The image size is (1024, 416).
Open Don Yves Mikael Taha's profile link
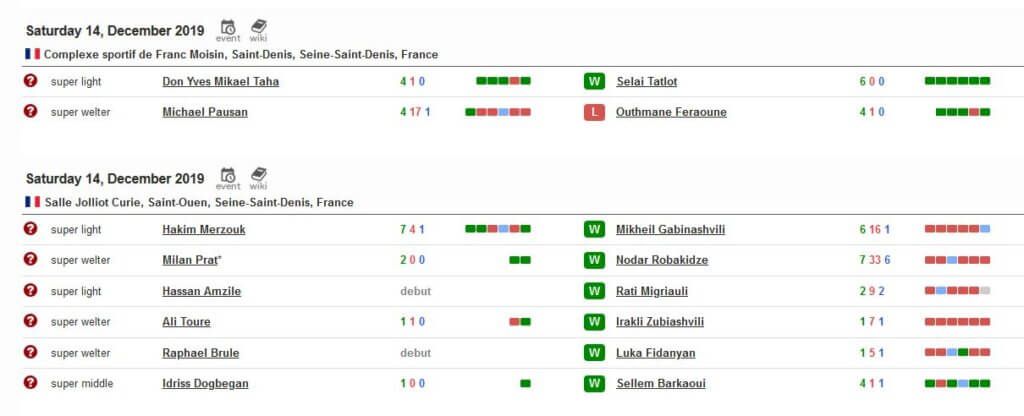[221, 82]
